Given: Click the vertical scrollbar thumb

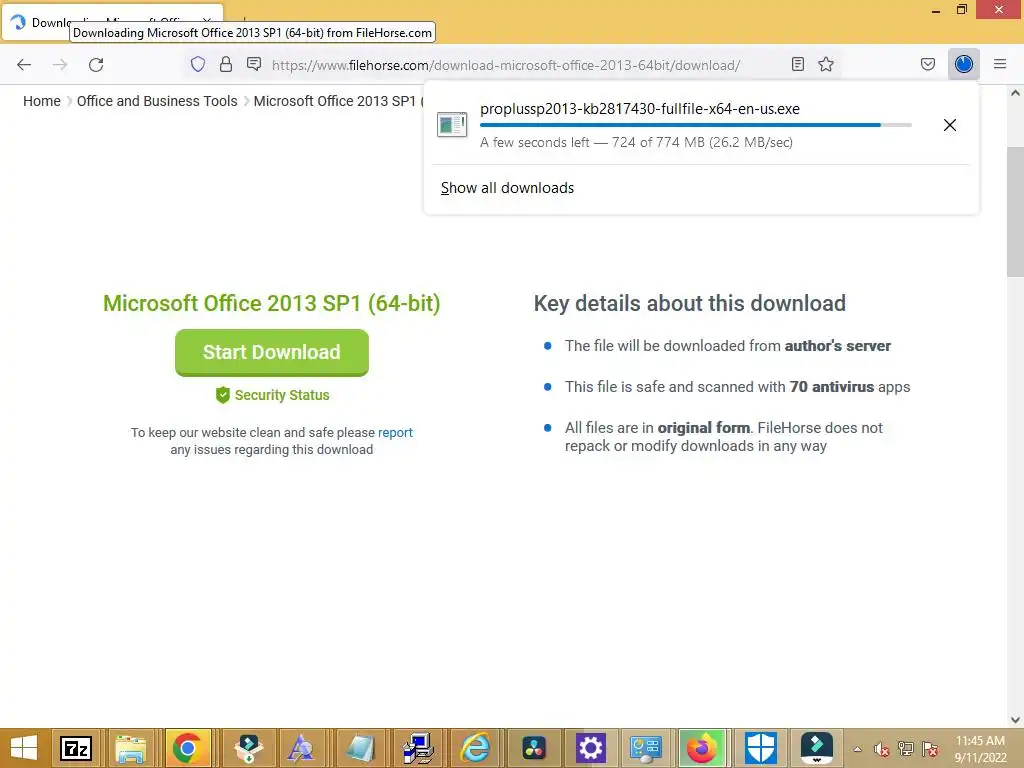Looking at the screenshot, I should (x=1015, y=212).
